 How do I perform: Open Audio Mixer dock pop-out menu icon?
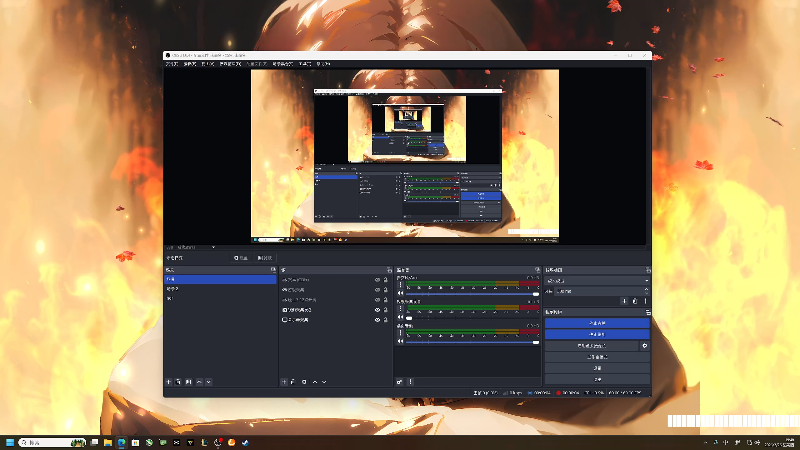tap(537, 269)
